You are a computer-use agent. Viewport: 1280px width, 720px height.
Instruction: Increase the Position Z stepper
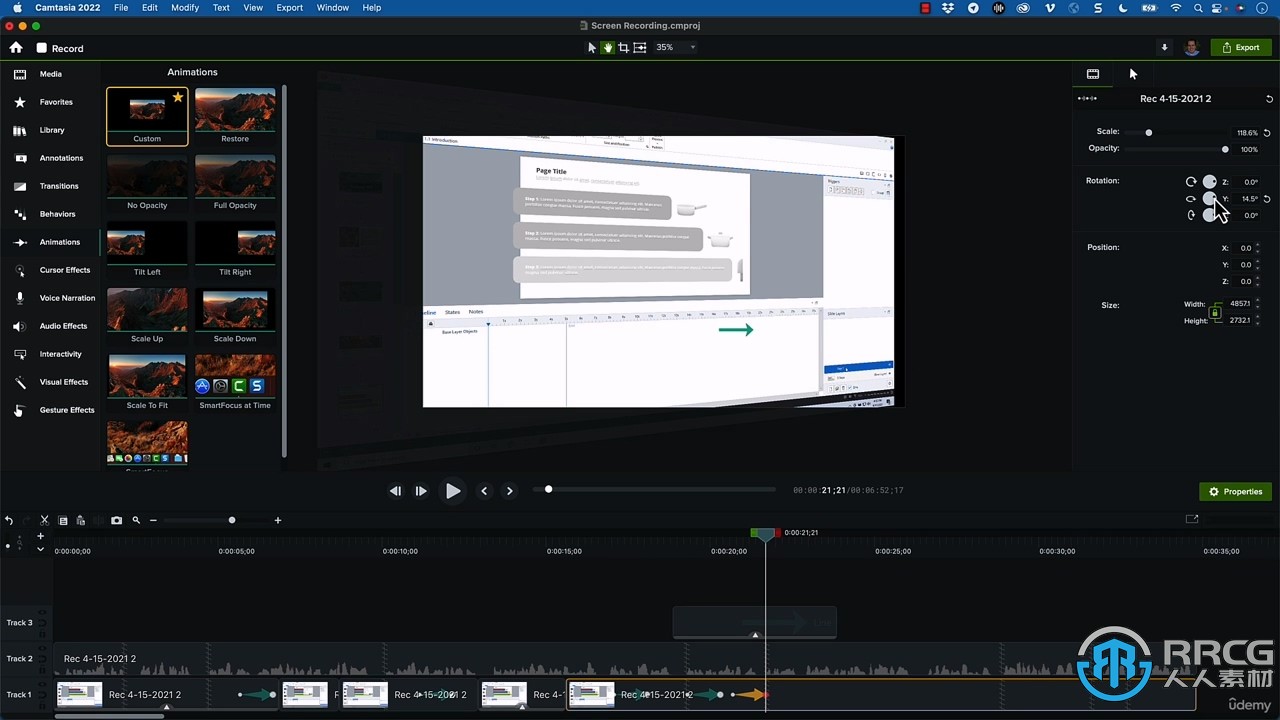1258,279
